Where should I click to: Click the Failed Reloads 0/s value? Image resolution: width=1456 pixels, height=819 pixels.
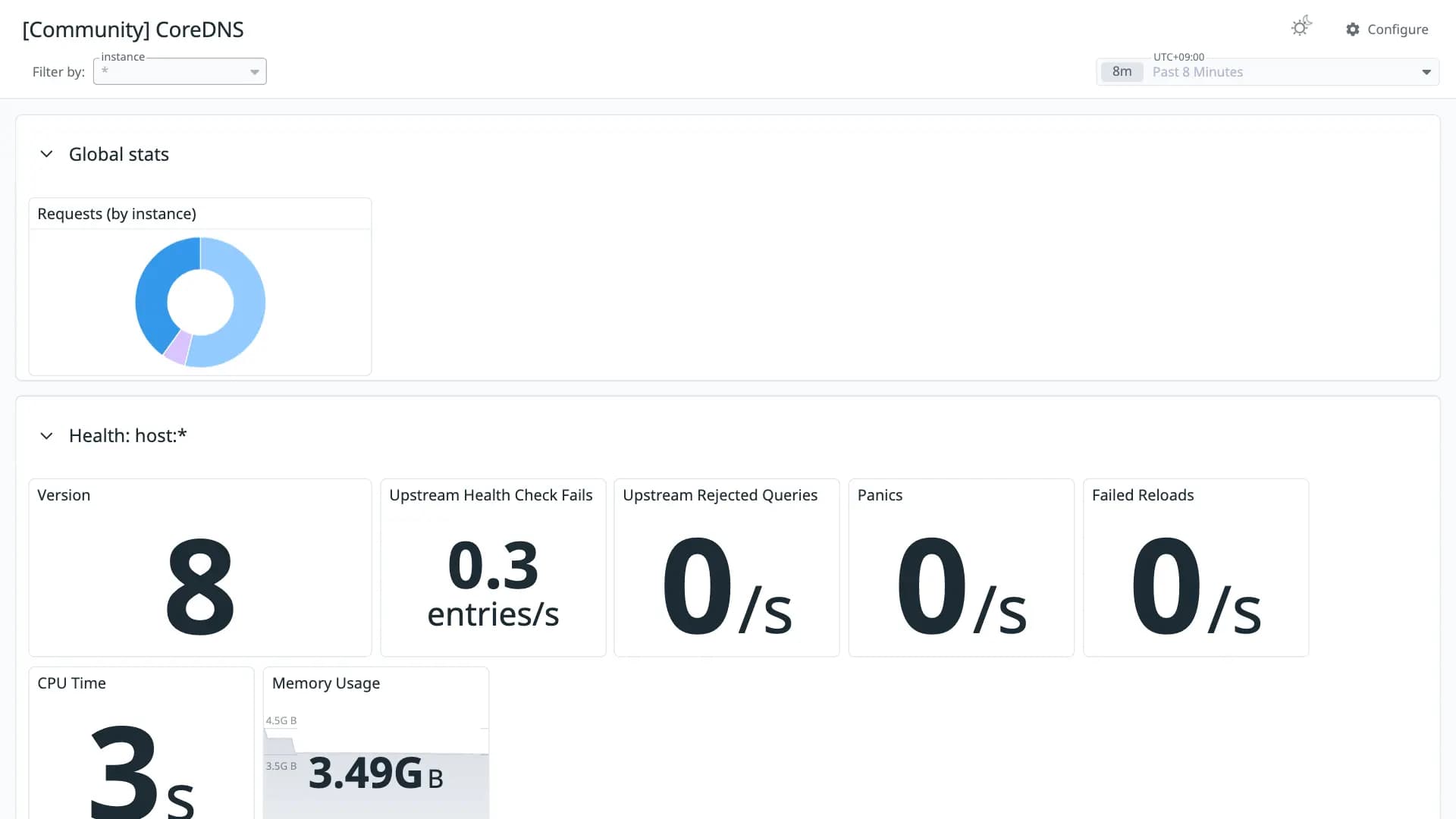tap(1196, 585)
